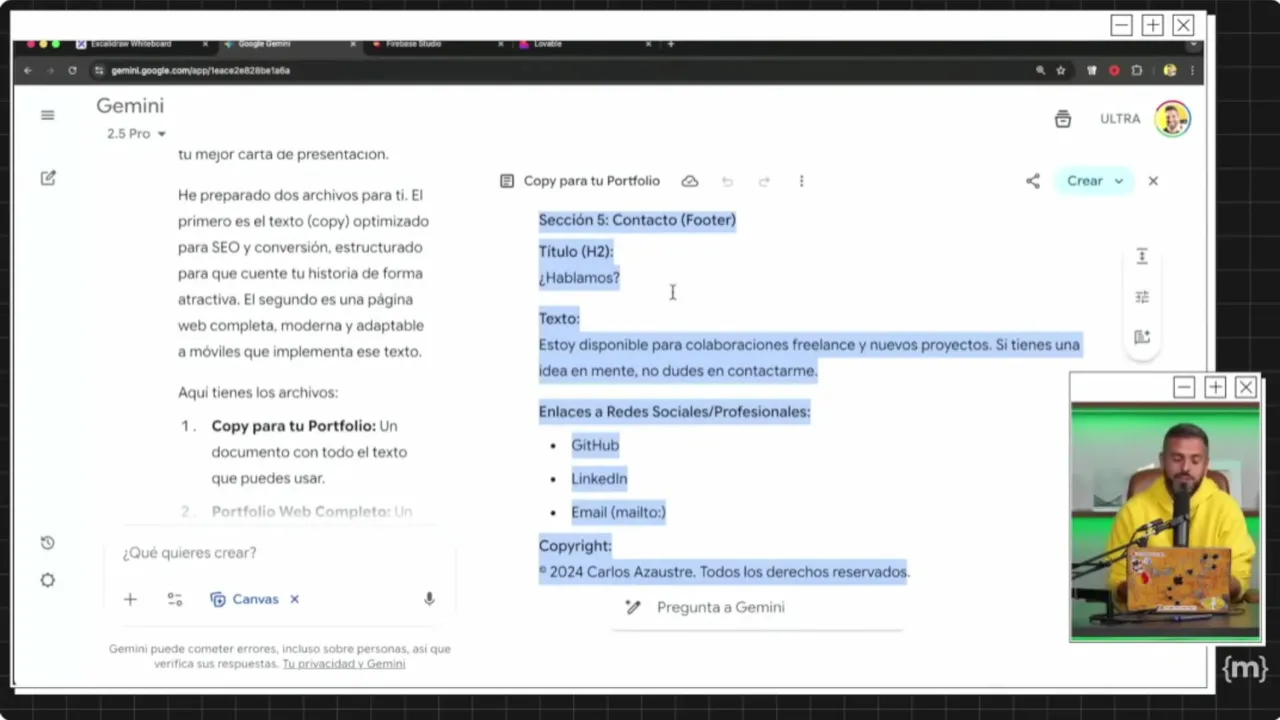Viewport: 1280px width, 720px height.
Task: Open the Chrome three-dot menu
Action: pos(1192,71)
